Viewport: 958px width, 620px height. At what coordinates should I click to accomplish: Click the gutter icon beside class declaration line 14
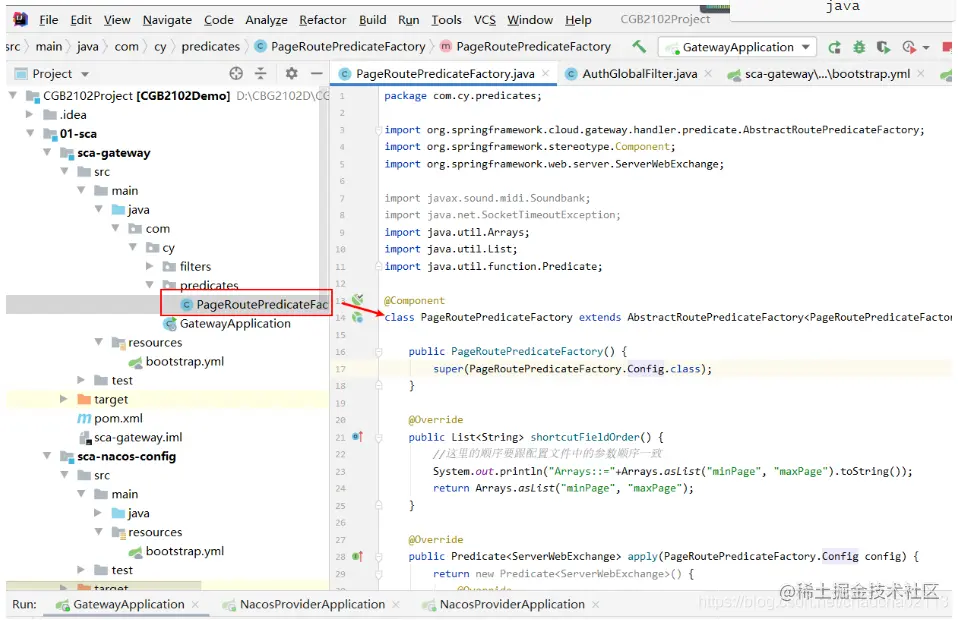[357, 317]
